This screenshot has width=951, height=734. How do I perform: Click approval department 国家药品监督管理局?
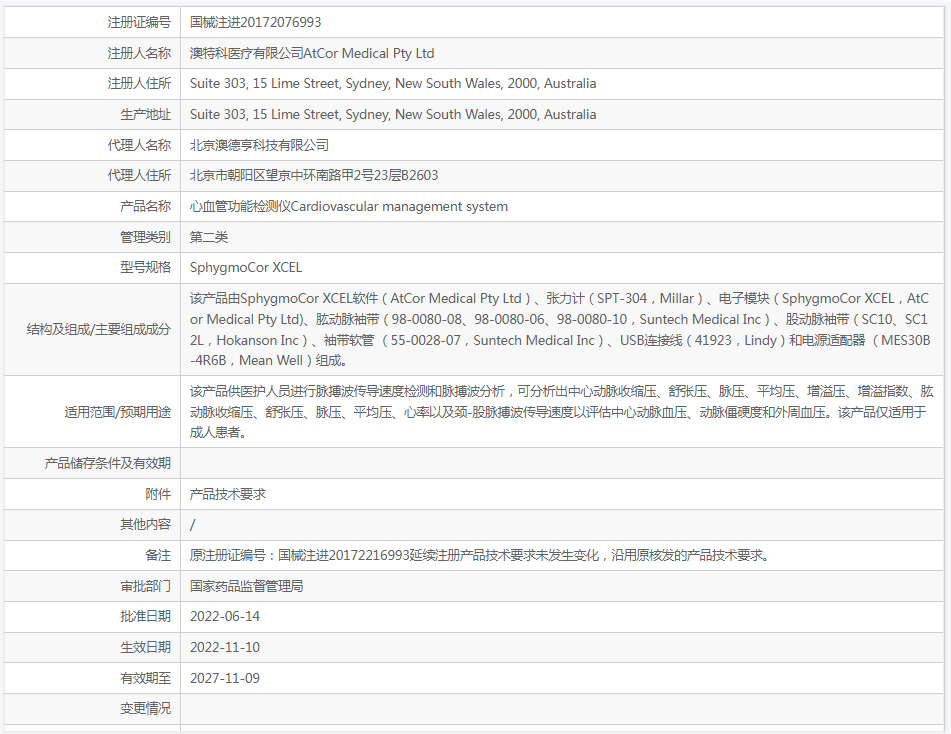246,586
